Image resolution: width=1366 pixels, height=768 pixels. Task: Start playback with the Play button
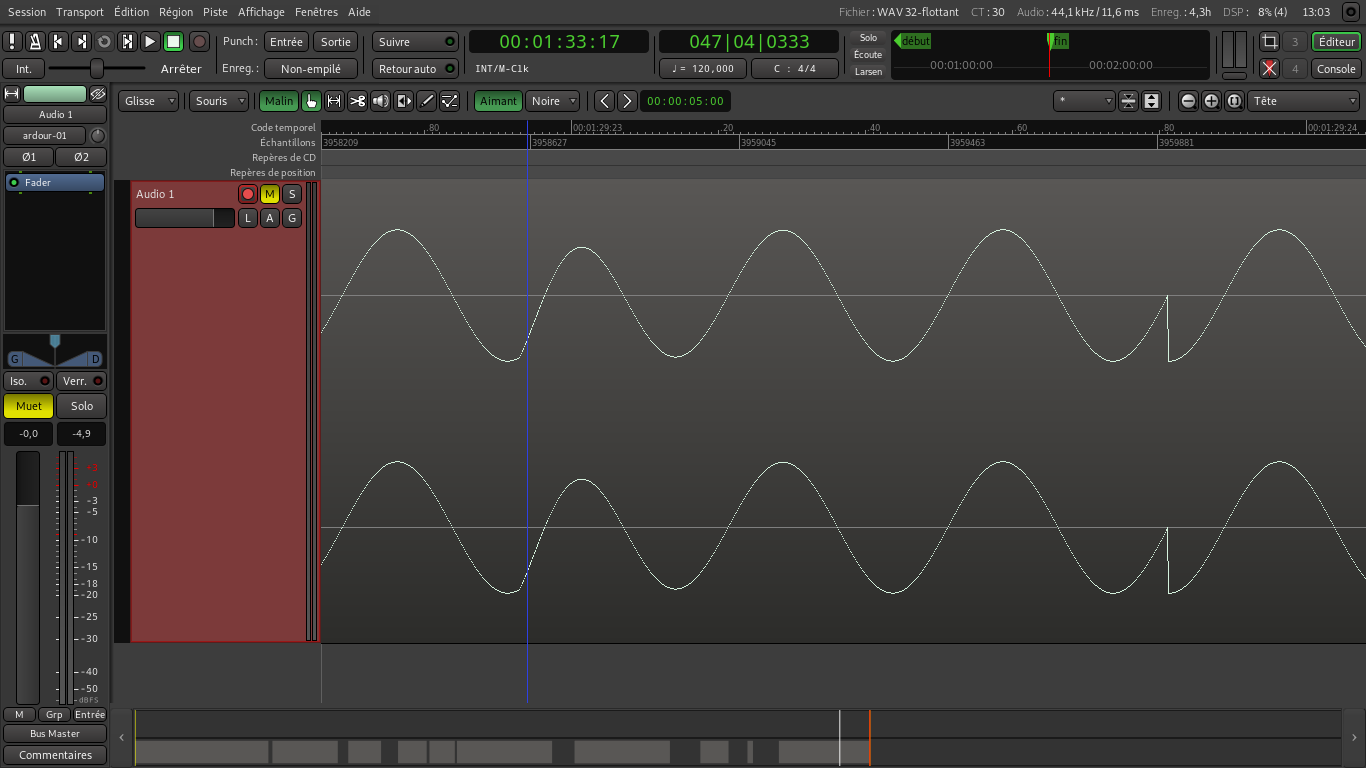pos(150,41)
